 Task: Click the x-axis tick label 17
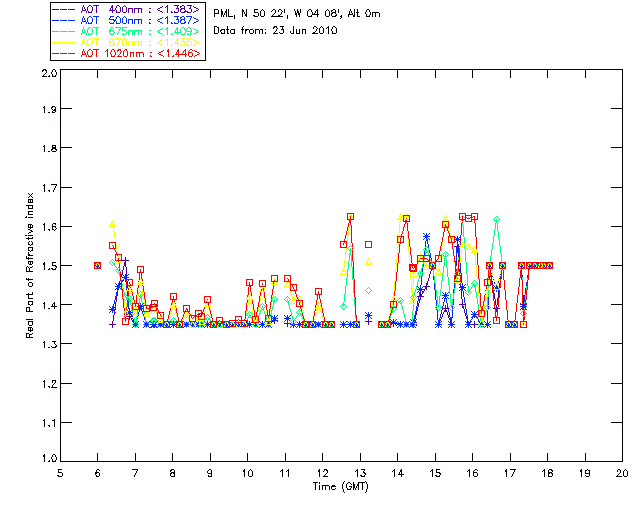[510, 473]
